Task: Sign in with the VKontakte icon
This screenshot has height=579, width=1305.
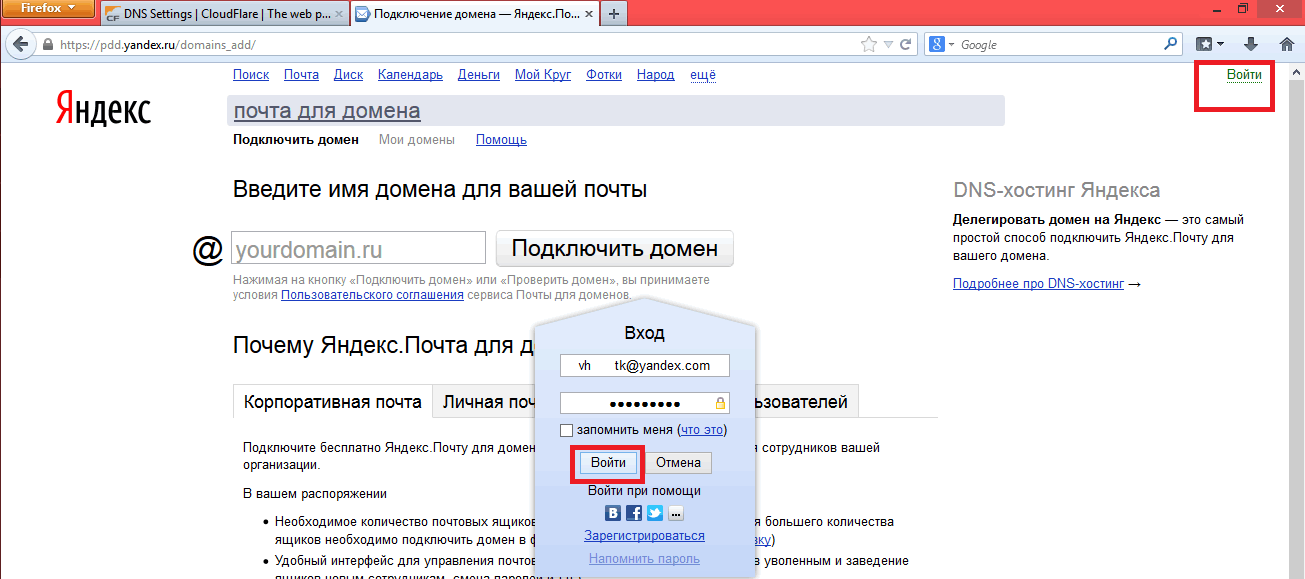Action: [x=613, y=514]
